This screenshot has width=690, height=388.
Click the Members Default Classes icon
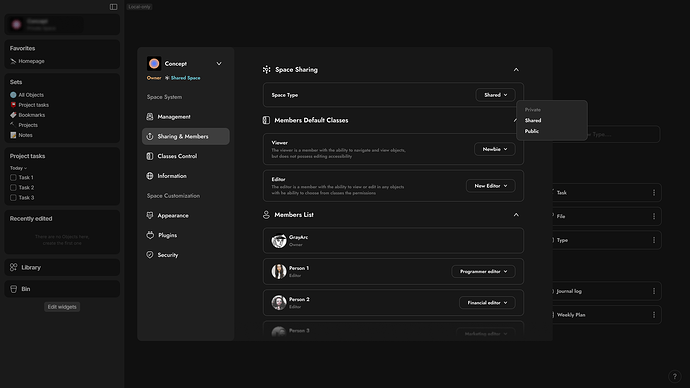[266, 120]
